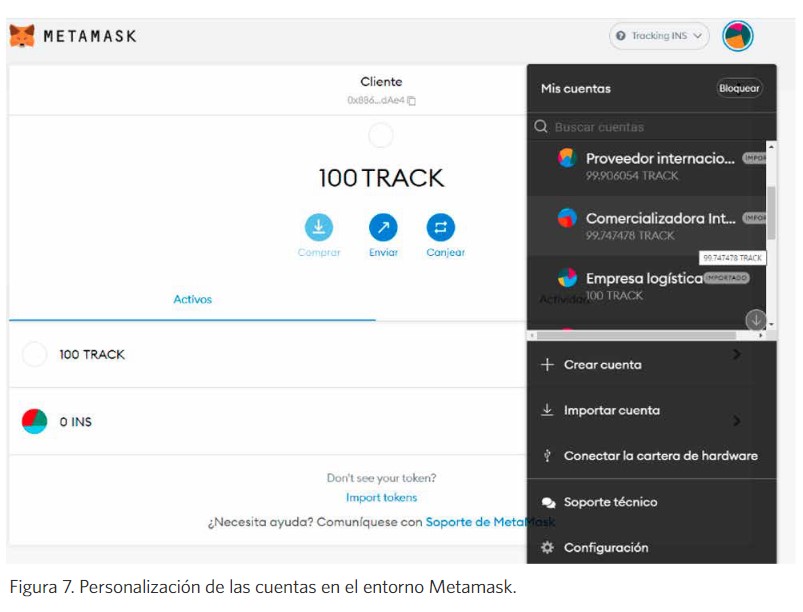Click the download icon beside Importar cuenta
Image resolution: width=803 pixels, height=612 pixels.
click(547, 410)
